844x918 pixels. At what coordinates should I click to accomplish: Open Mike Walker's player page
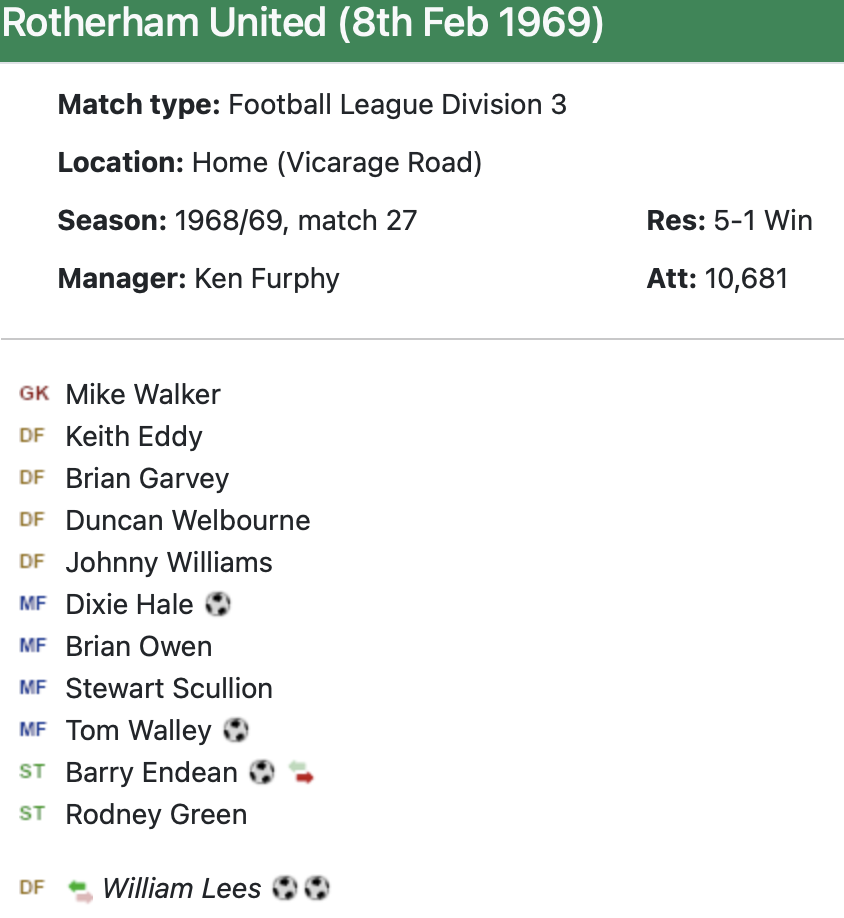click(143, 394)
